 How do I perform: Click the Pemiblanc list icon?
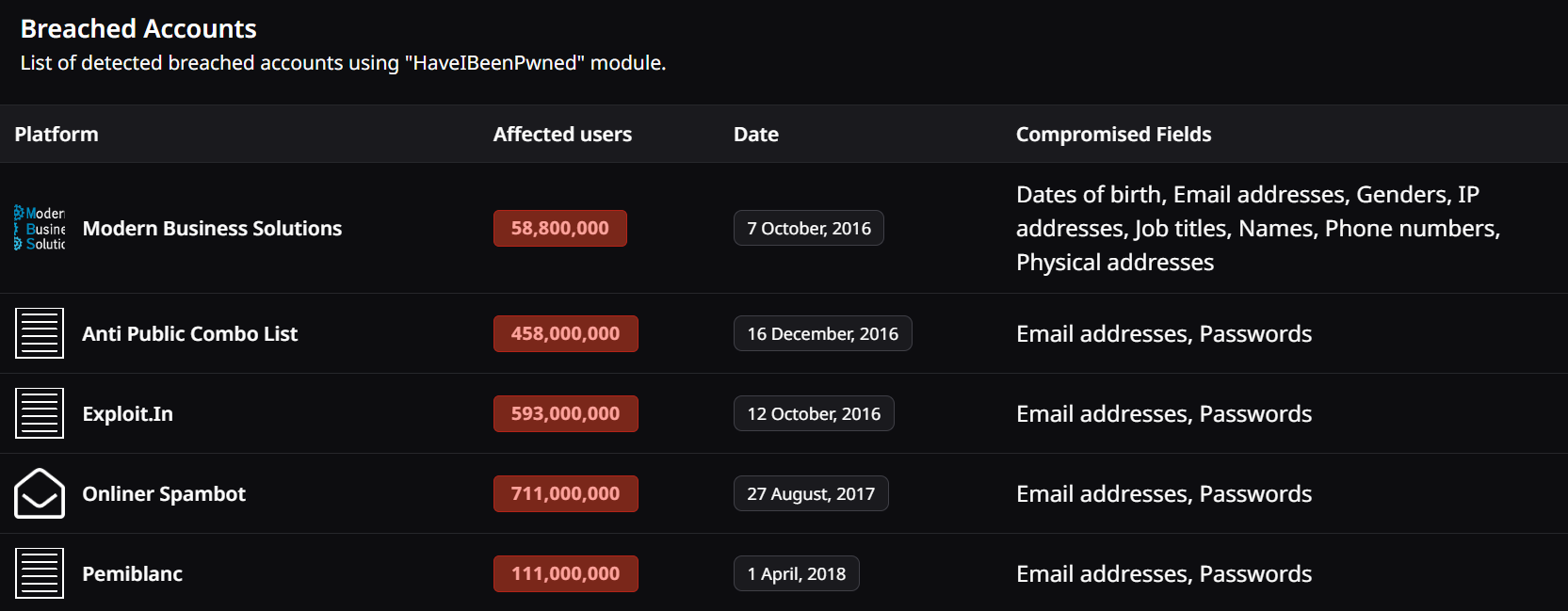pos(40,573)
